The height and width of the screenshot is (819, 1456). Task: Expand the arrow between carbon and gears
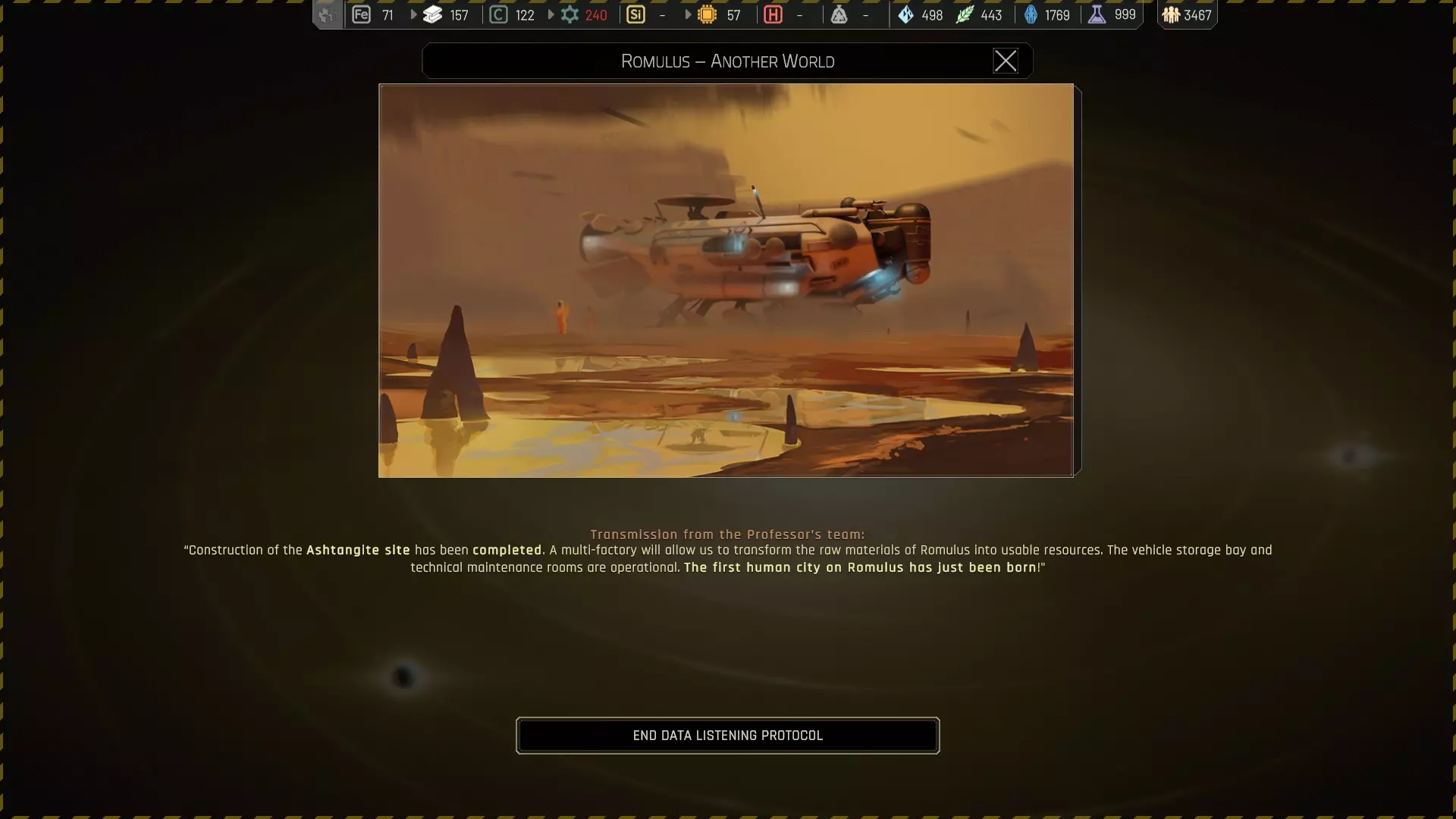click(551, 14)
